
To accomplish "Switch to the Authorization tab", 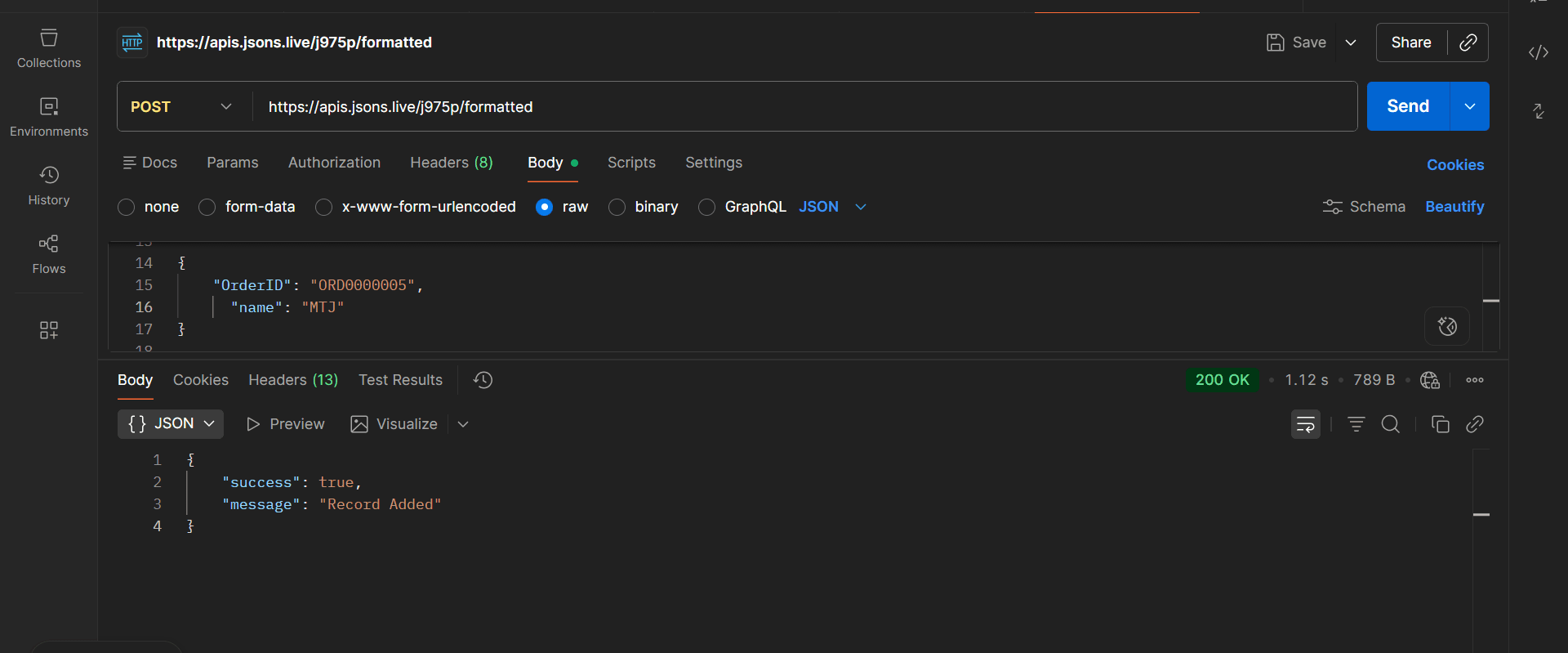I will pos(334,163).
